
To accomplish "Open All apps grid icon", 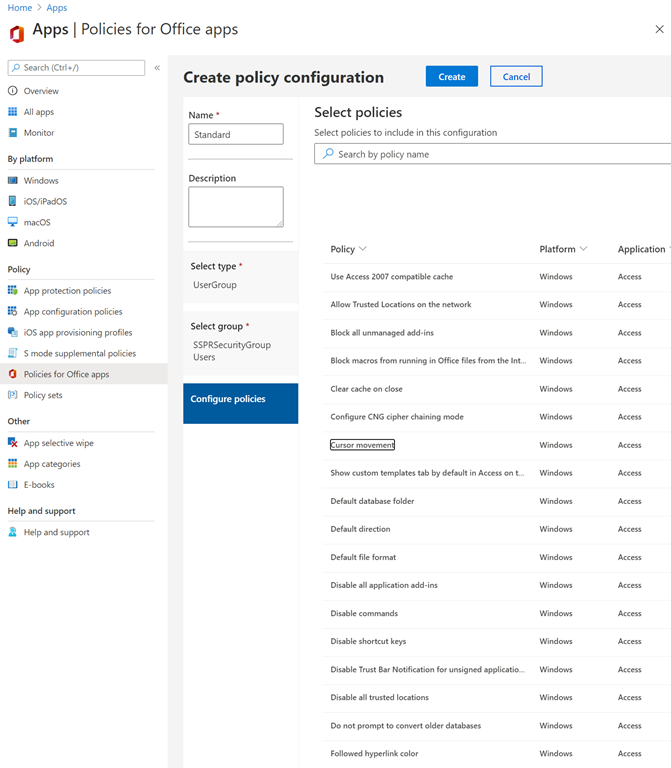I will click(13, 112).
